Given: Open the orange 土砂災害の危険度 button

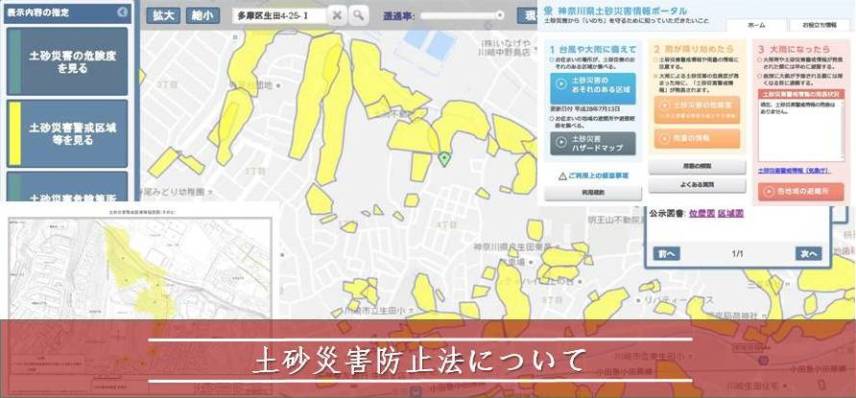Looking at the screenshot, I should 697,110.
